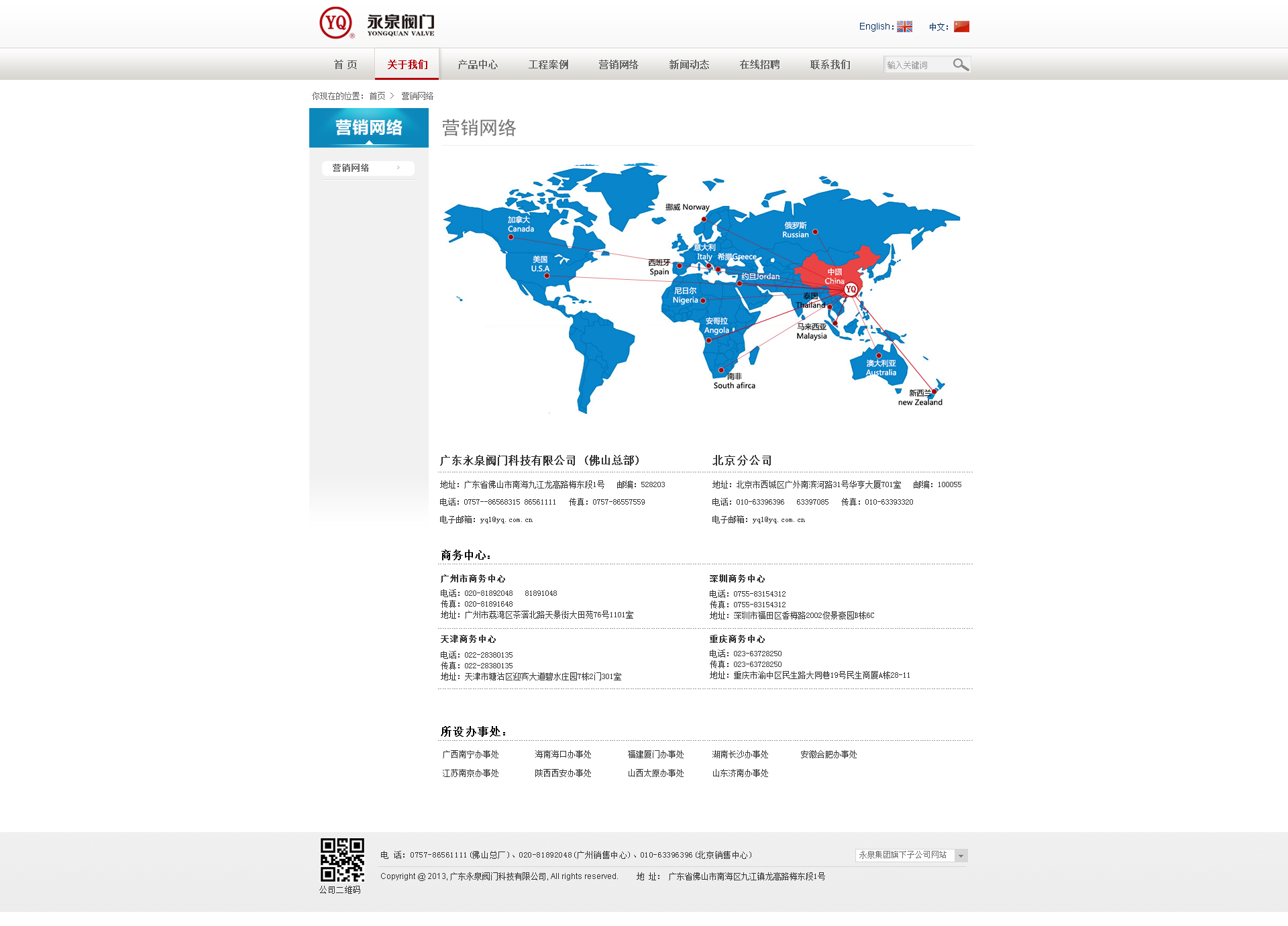The width and height of the screenshot is (1288, 926).
Task: Go to 产品中心 menu item
Action: click(x=478, y=64)
